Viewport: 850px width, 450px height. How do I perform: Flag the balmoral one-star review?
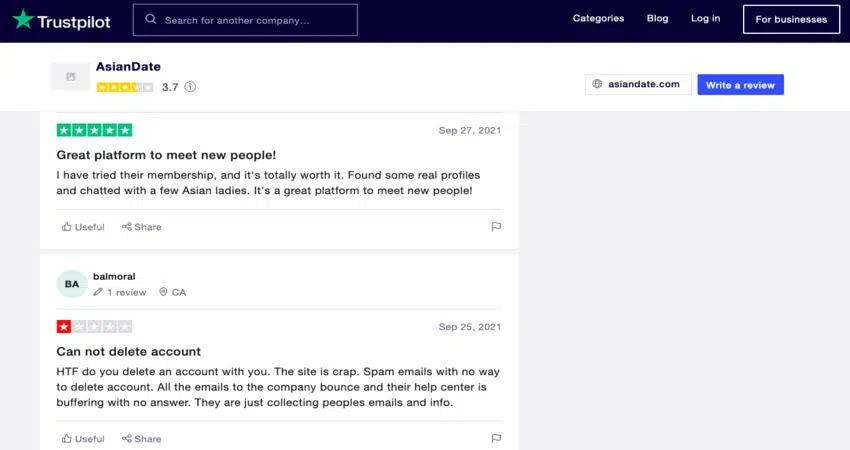pyautogui.click(x=496, y=438)
